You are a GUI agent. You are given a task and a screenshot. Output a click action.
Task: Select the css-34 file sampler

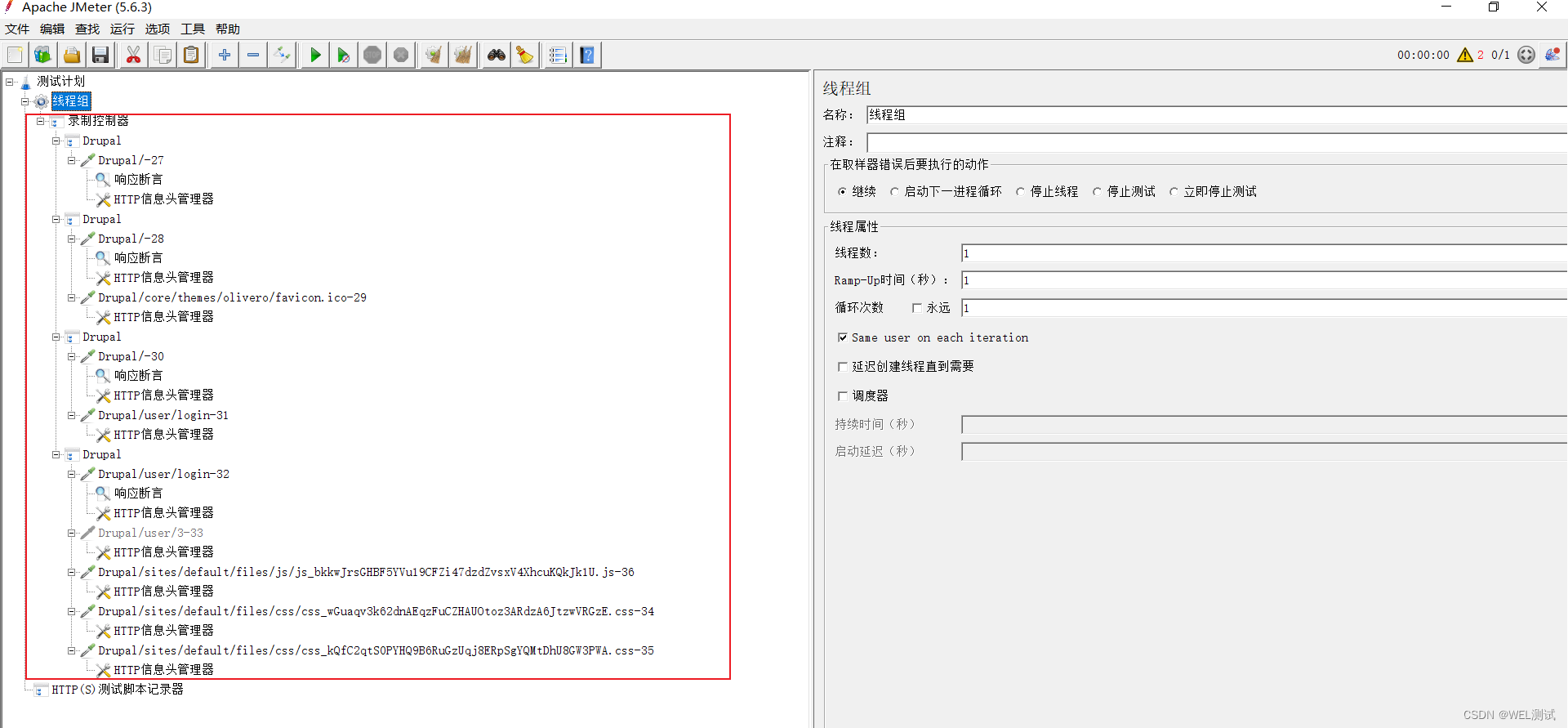coord(376,611)
